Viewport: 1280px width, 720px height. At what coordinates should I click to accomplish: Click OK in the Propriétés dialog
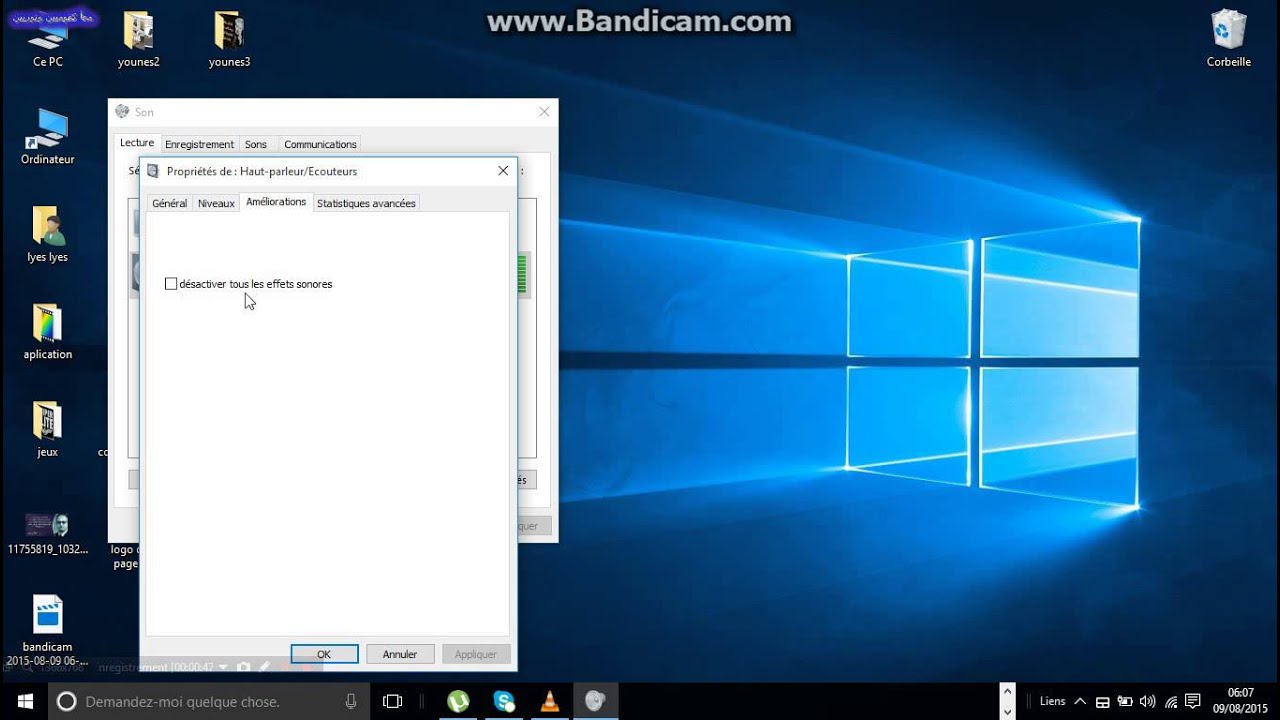click(x=324, y=654)
